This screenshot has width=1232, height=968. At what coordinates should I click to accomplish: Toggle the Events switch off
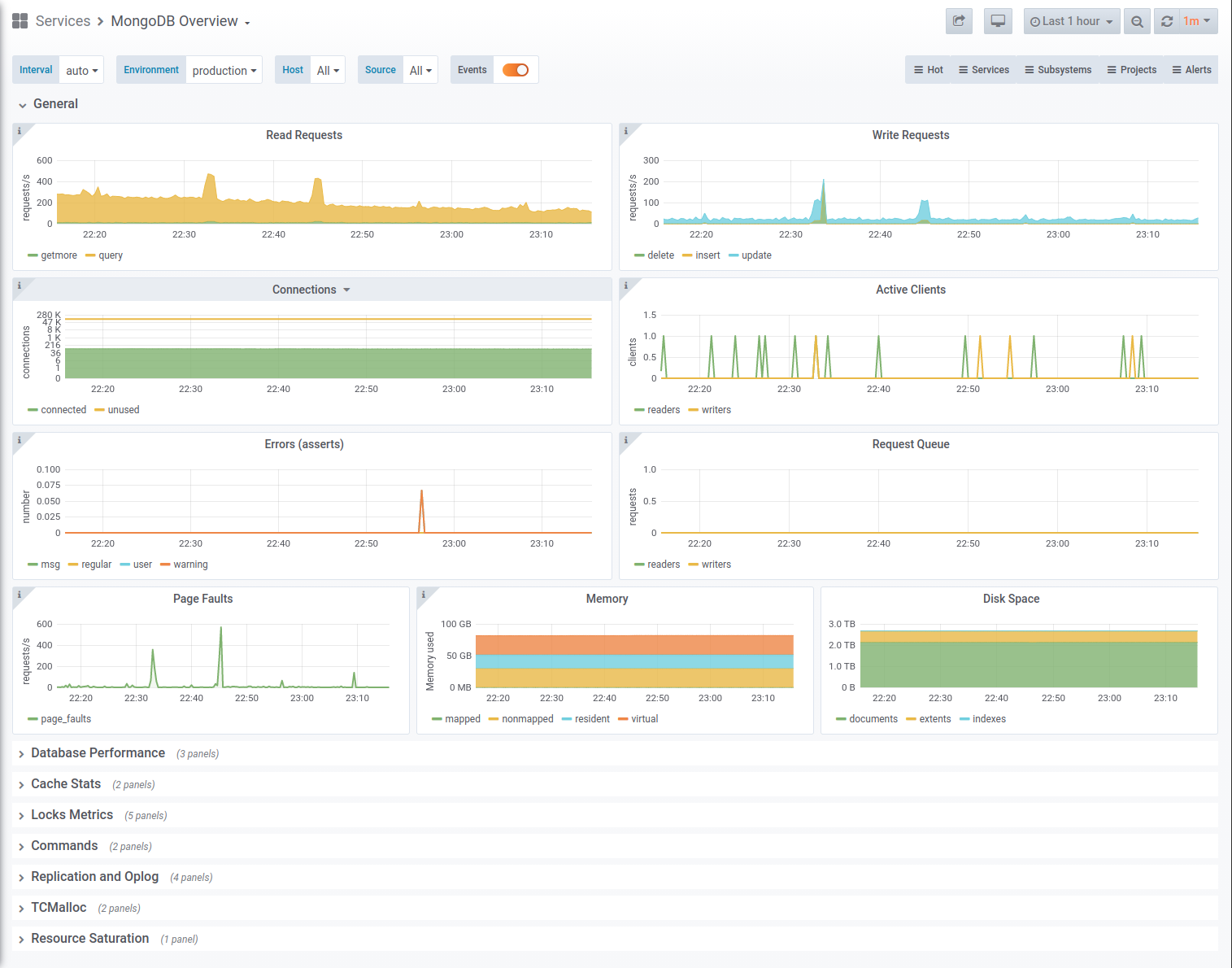[x=516, y=70]
